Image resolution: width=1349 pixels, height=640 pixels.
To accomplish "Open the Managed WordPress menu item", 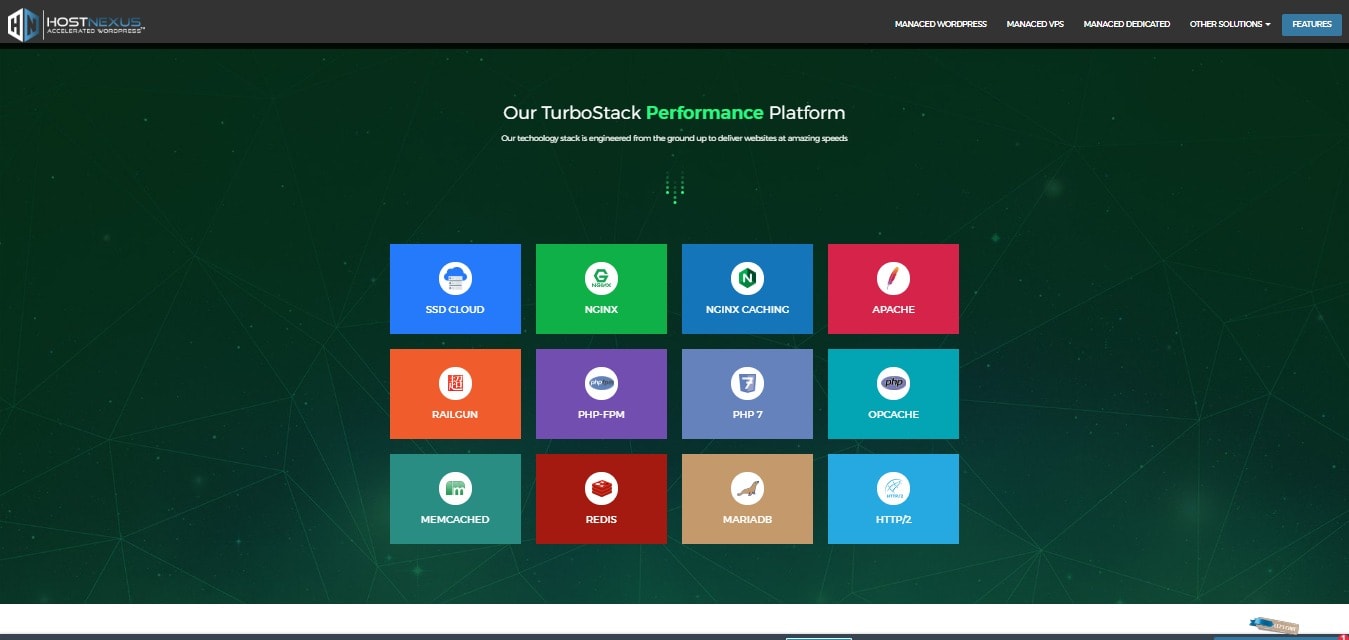I will [x=940, y=24].
